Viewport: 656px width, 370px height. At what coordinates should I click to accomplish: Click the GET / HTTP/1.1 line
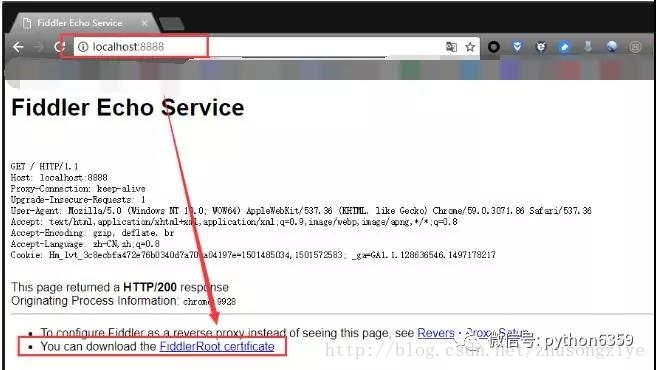click(x=45, y=166)
